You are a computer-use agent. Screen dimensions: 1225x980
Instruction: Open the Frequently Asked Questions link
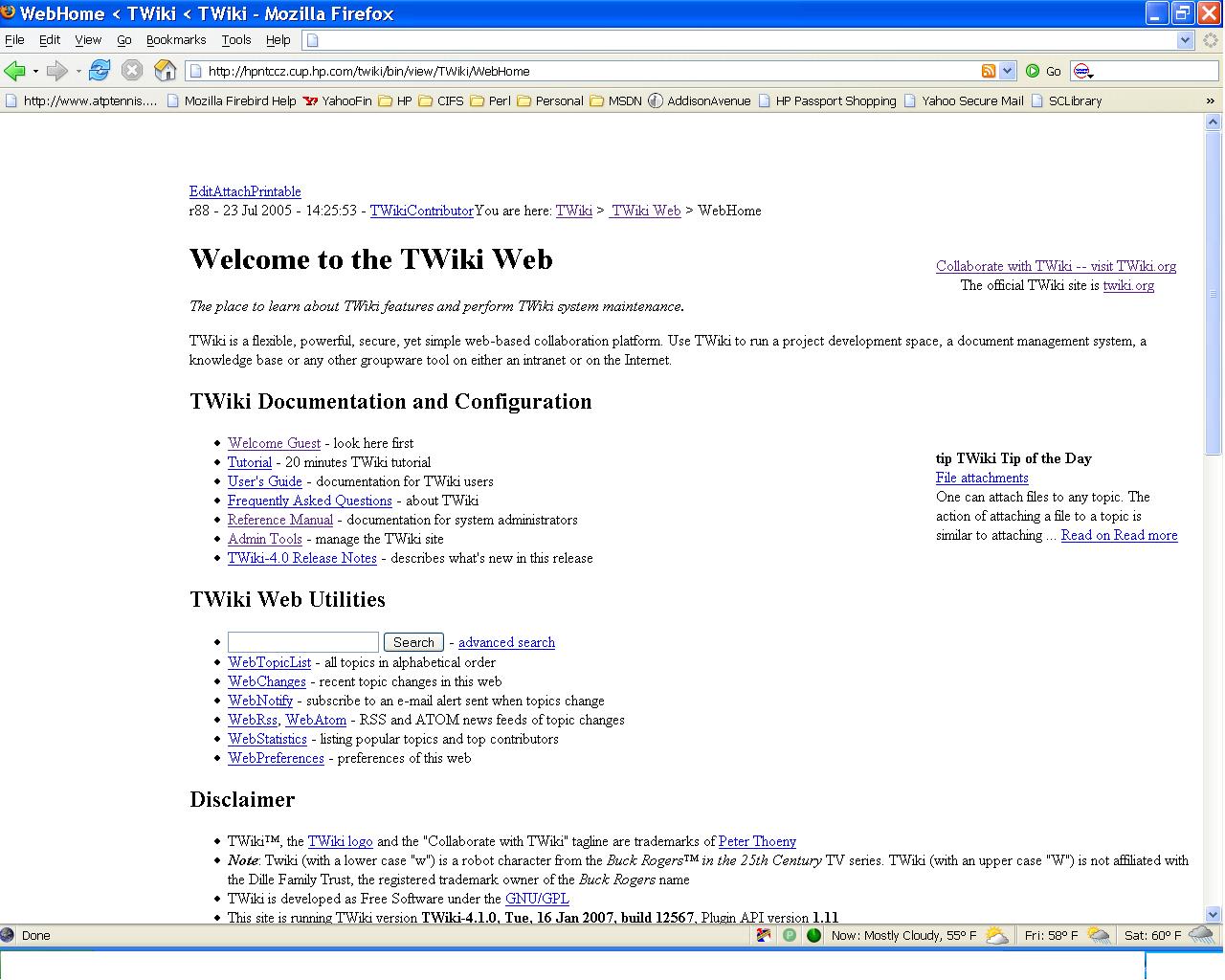coord(309,501)
